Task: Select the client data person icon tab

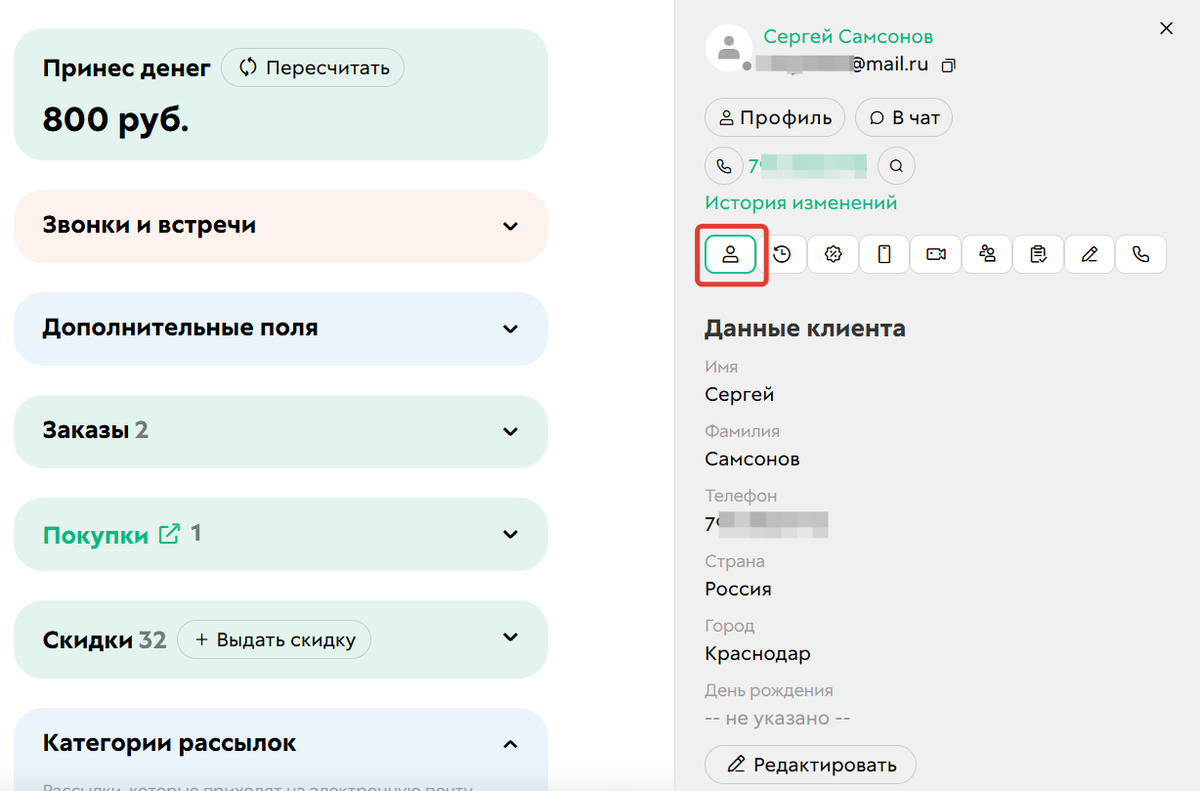Action: pos(730,255)
